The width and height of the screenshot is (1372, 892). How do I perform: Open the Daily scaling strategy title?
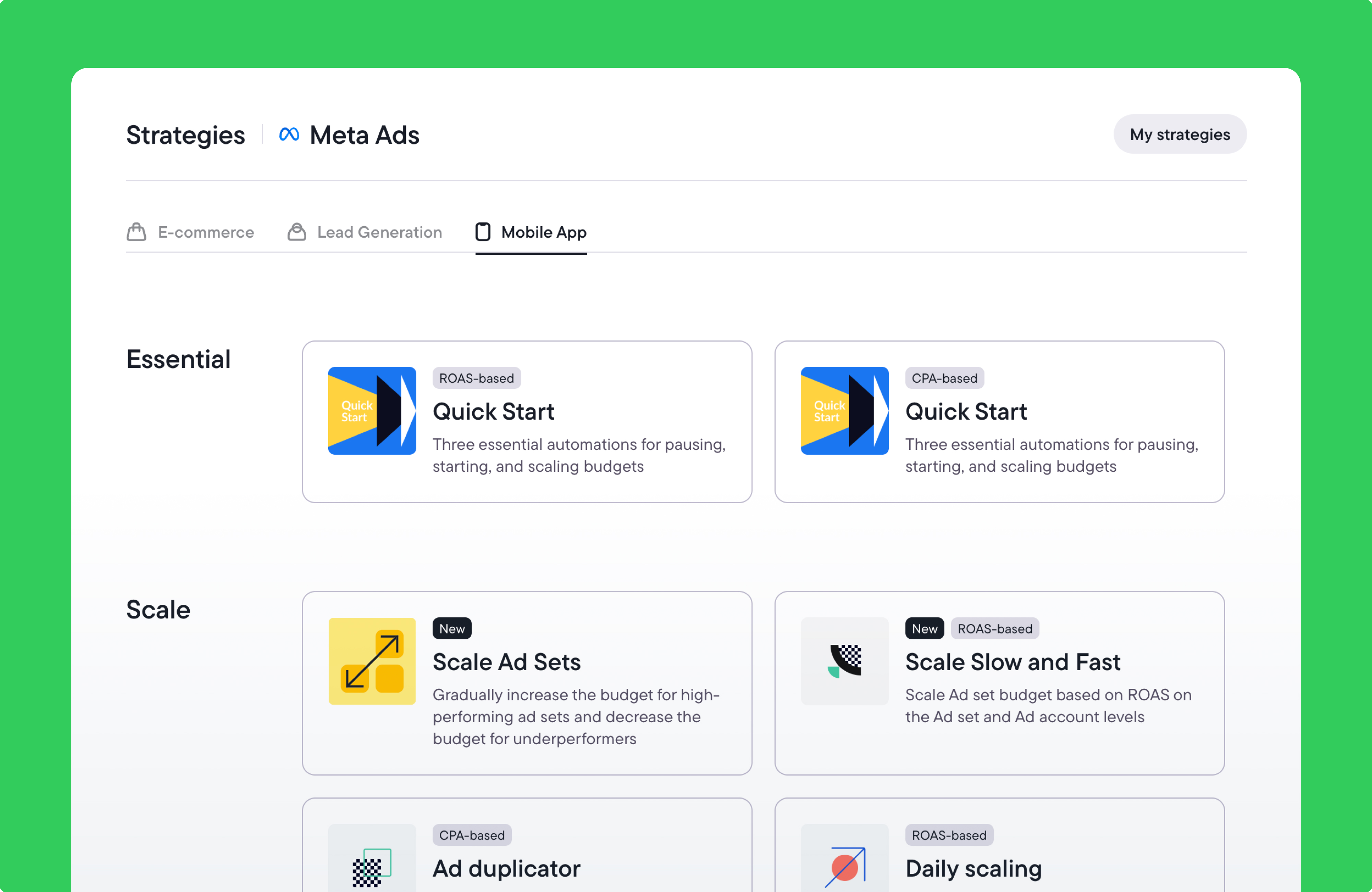(973, 868)
